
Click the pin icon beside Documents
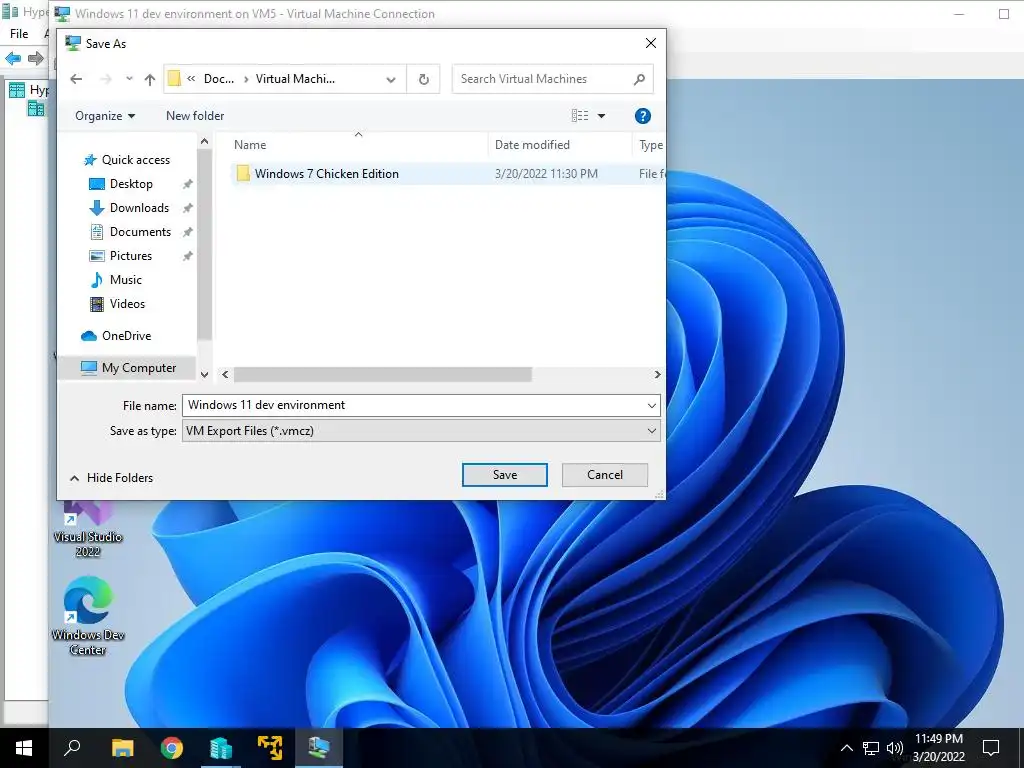click(x=187, y=232)
